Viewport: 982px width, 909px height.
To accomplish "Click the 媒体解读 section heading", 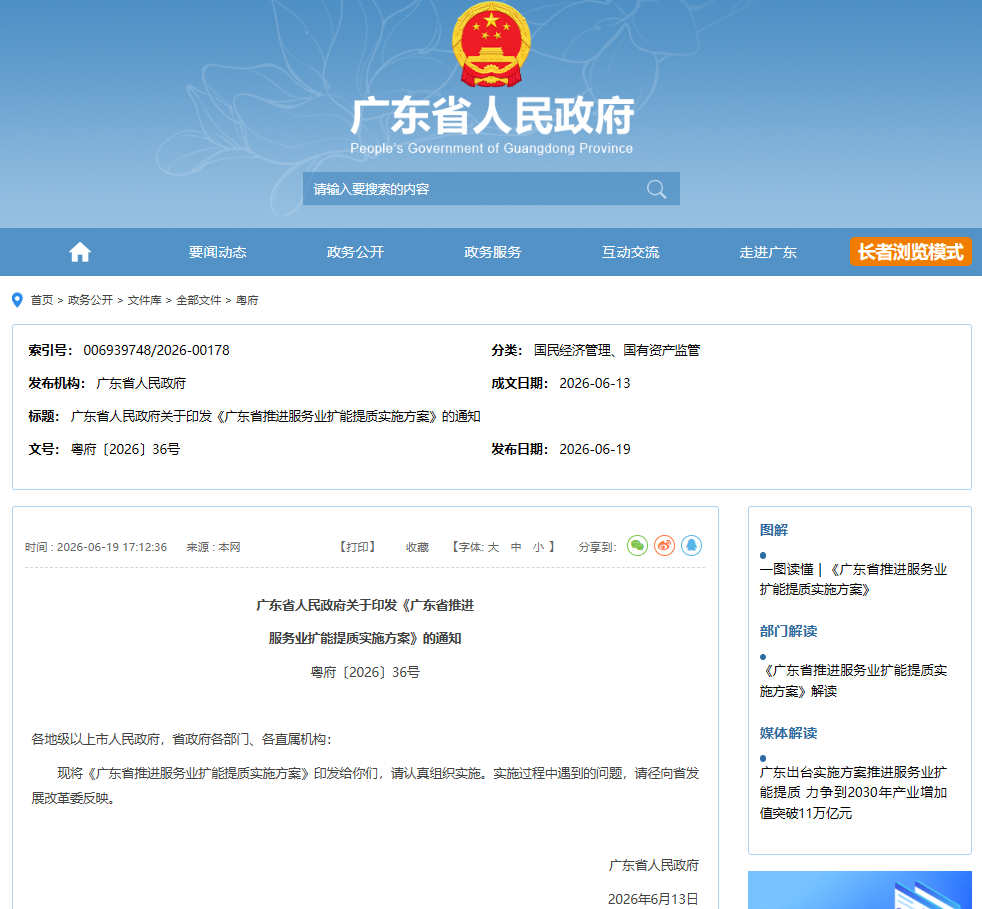I will coord(788,733).
